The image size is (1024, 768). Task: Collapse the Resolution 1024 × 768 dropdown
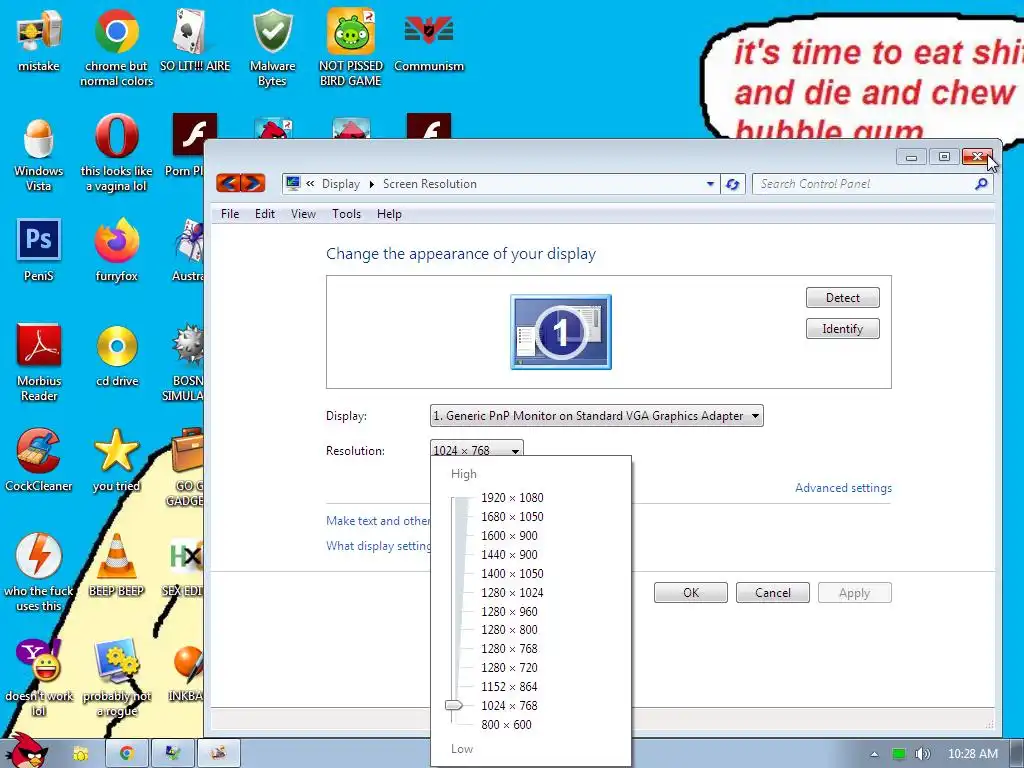point(477,449)
